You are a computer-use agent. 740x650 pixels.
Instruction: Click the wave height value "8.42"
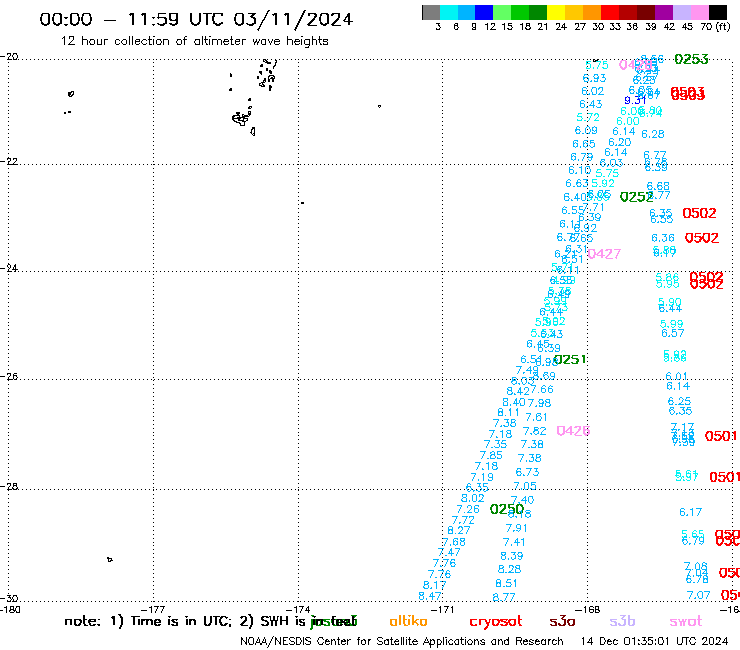(518, 391)
